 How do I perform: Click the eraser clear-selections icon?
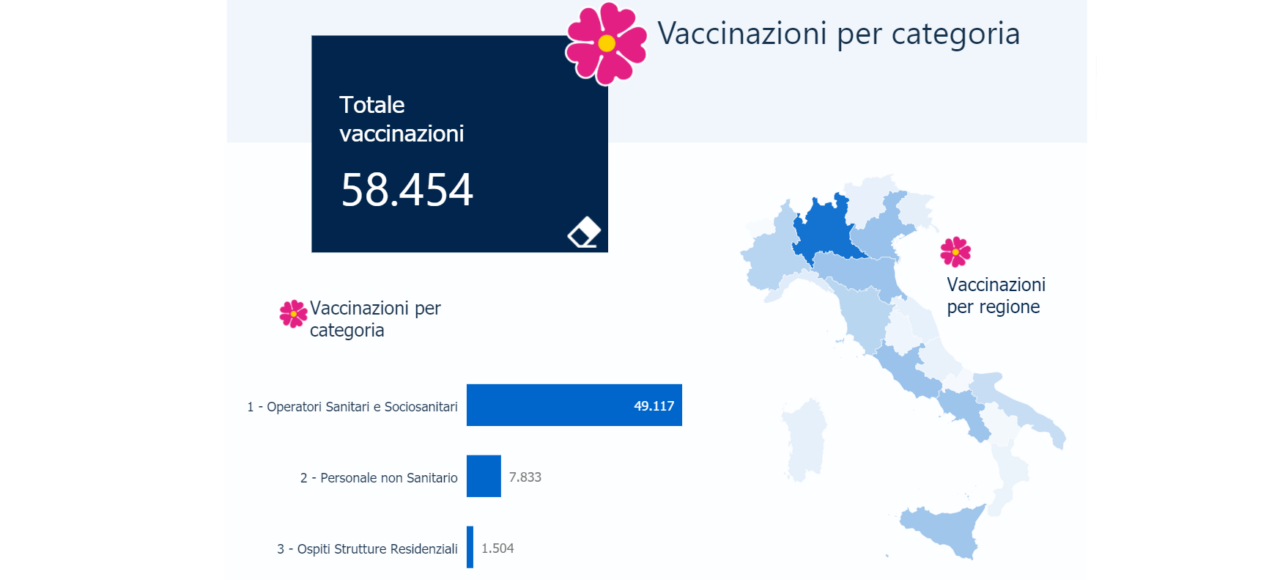click(584, 232)
